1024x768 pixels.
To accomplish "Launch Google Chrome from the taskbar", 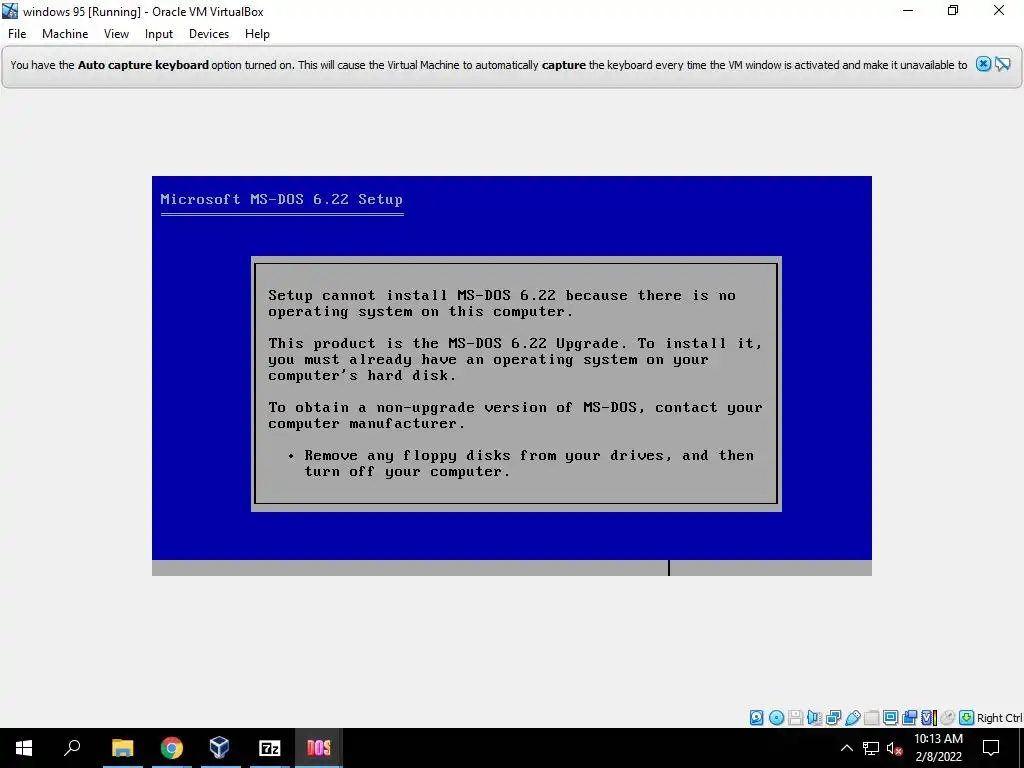I will pos(171,748).
